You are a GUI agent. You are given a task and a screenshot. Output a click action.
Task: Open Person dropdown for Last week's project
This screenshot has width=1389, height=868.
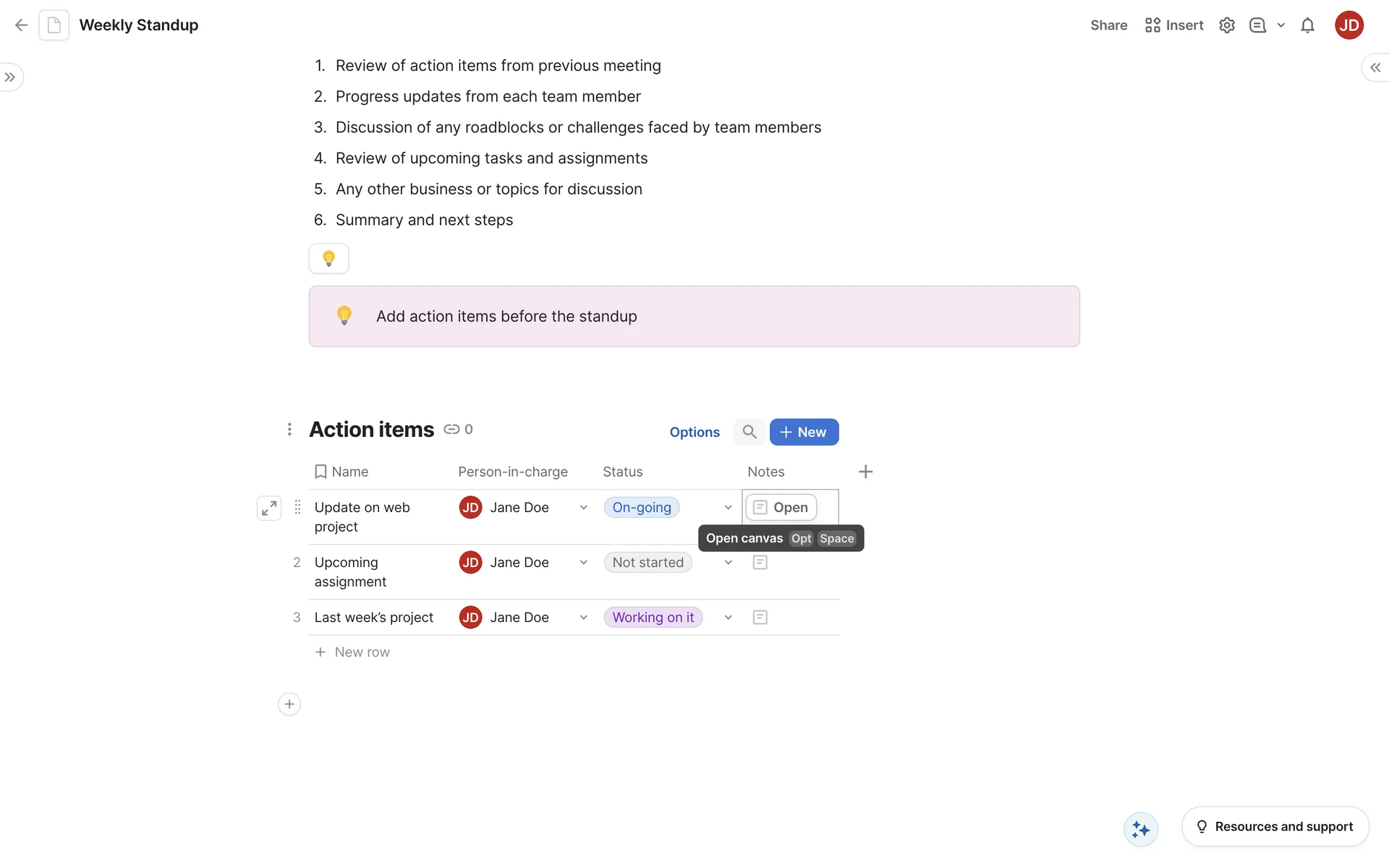click(x=583, y=617)
